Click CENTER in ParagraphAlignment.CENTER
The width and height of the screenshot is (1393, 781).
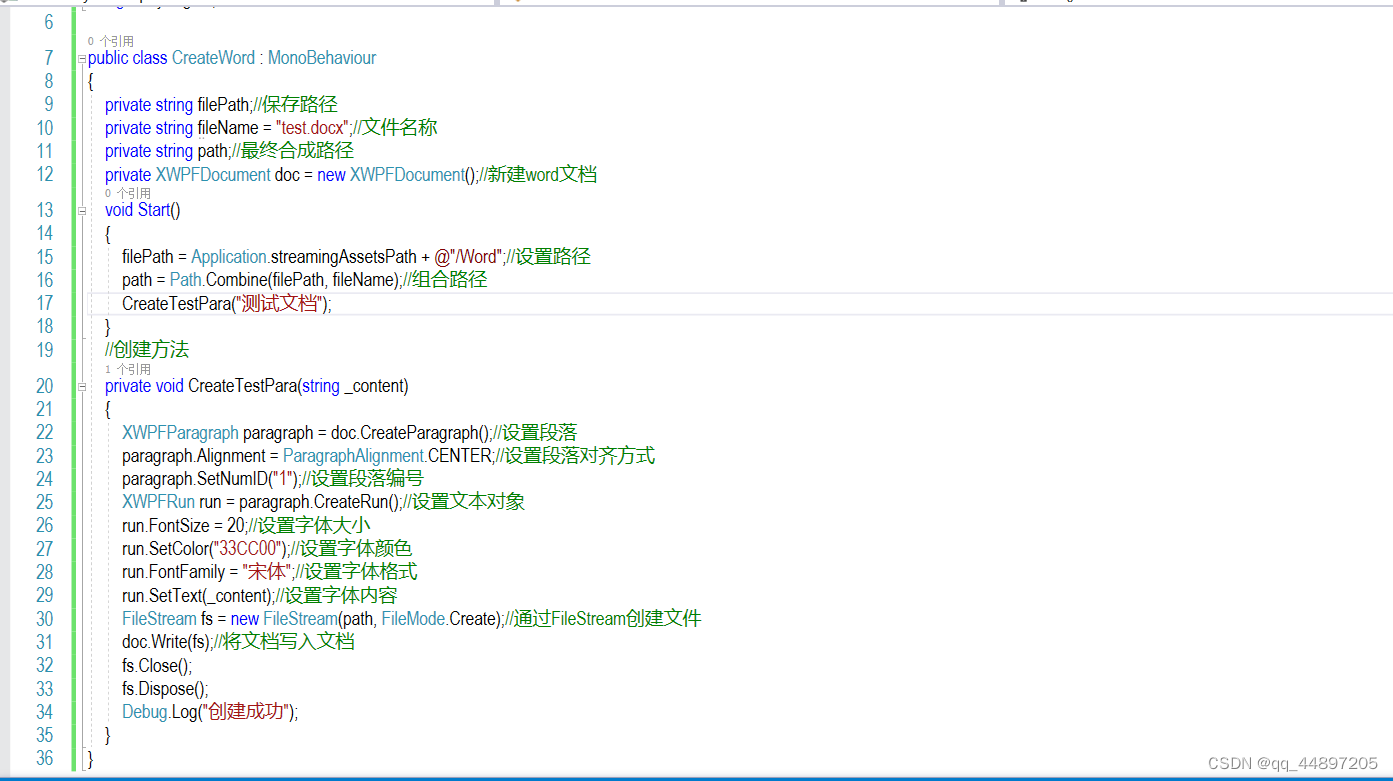pos(459,456)
